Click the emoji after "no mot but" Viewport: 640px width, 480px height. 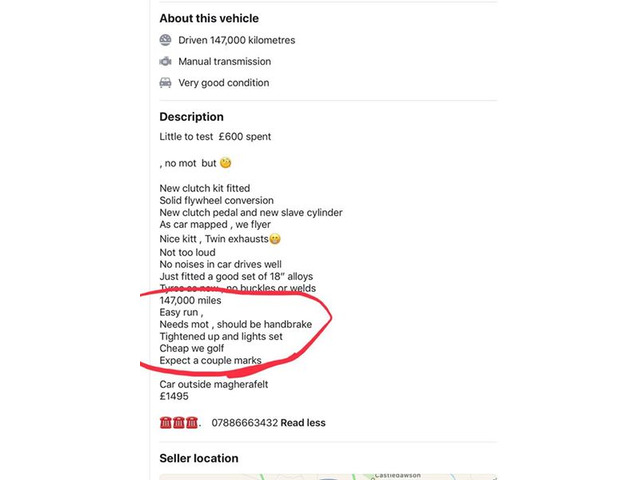point(226,163)
